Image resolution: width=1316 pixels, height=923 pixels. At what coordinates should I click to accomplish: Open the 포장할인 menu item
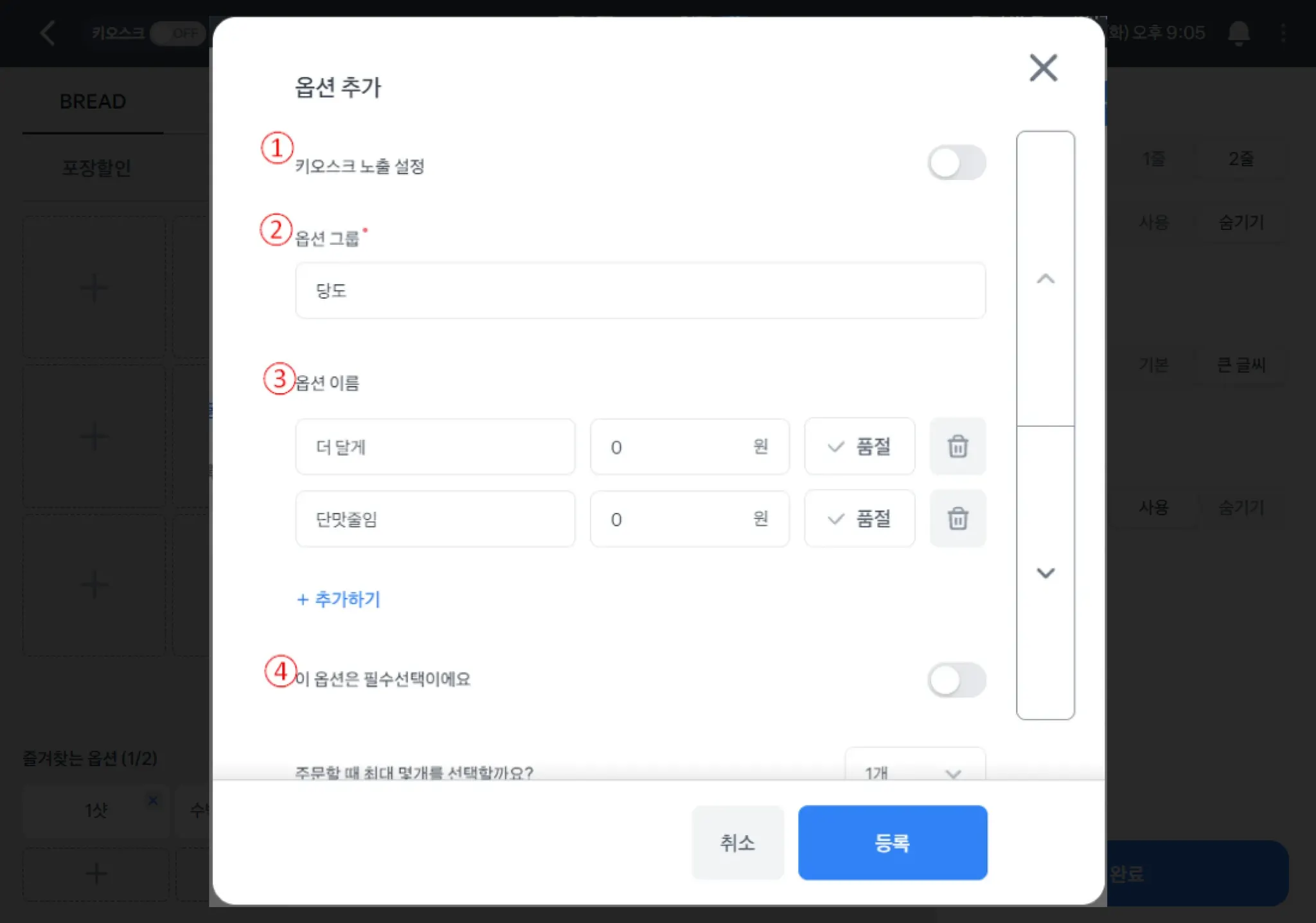tap(96, 168)
